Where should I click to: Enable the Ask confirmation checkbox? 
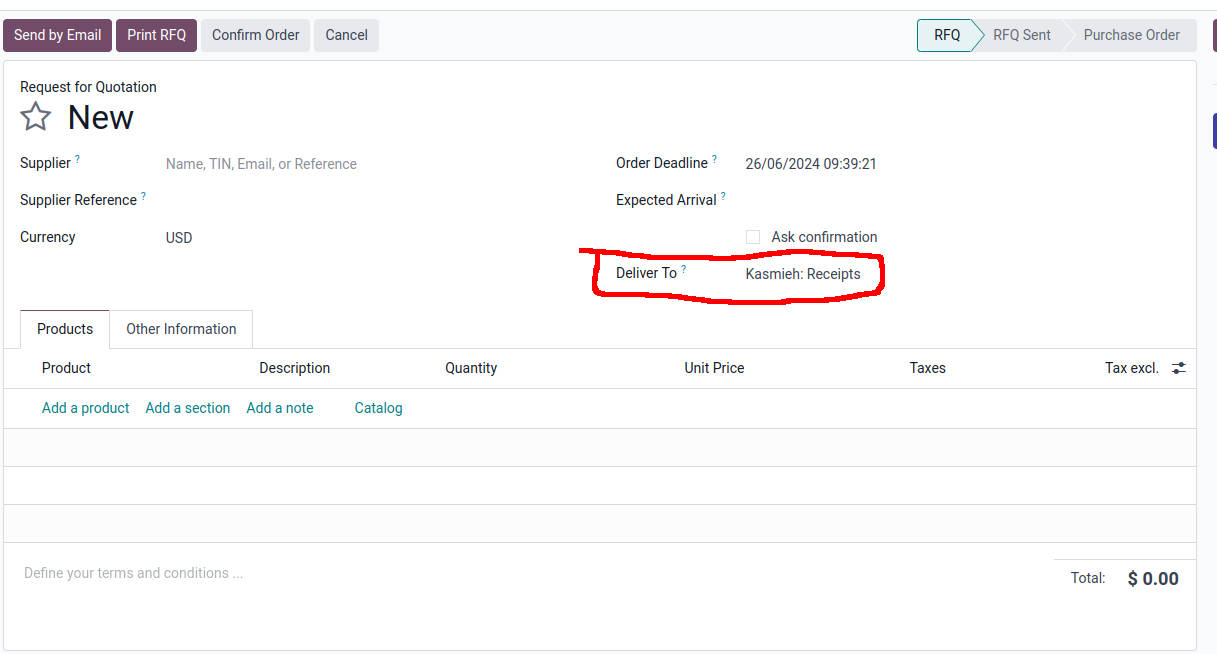753,237
